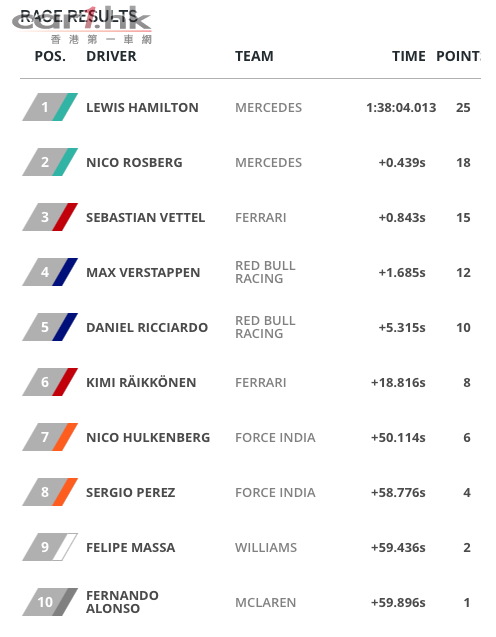Click the position 8 orange badge

click(50, 492)
